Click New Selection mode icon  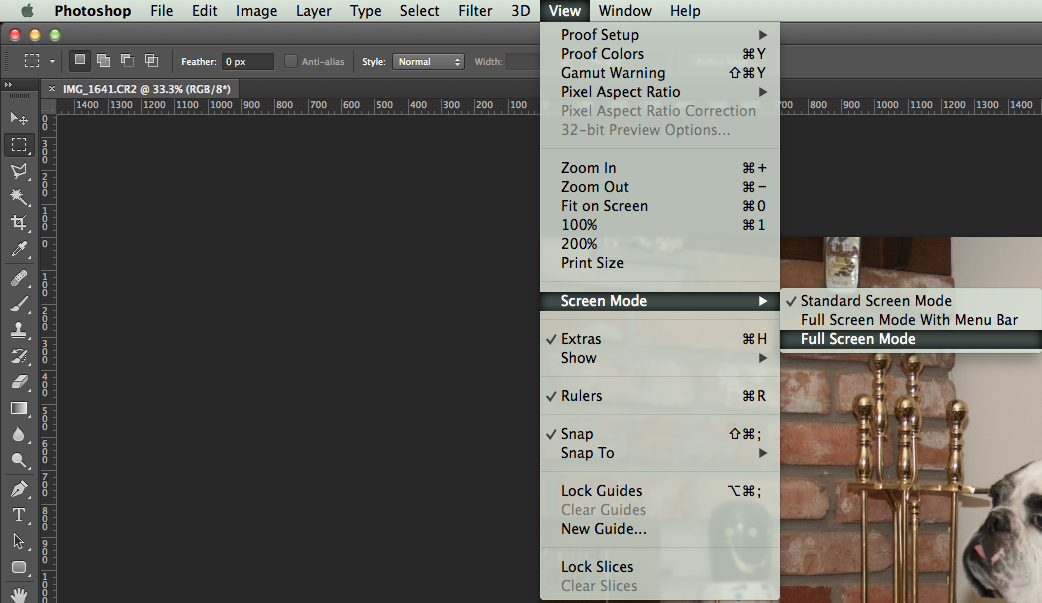click(x=80, y=60)
